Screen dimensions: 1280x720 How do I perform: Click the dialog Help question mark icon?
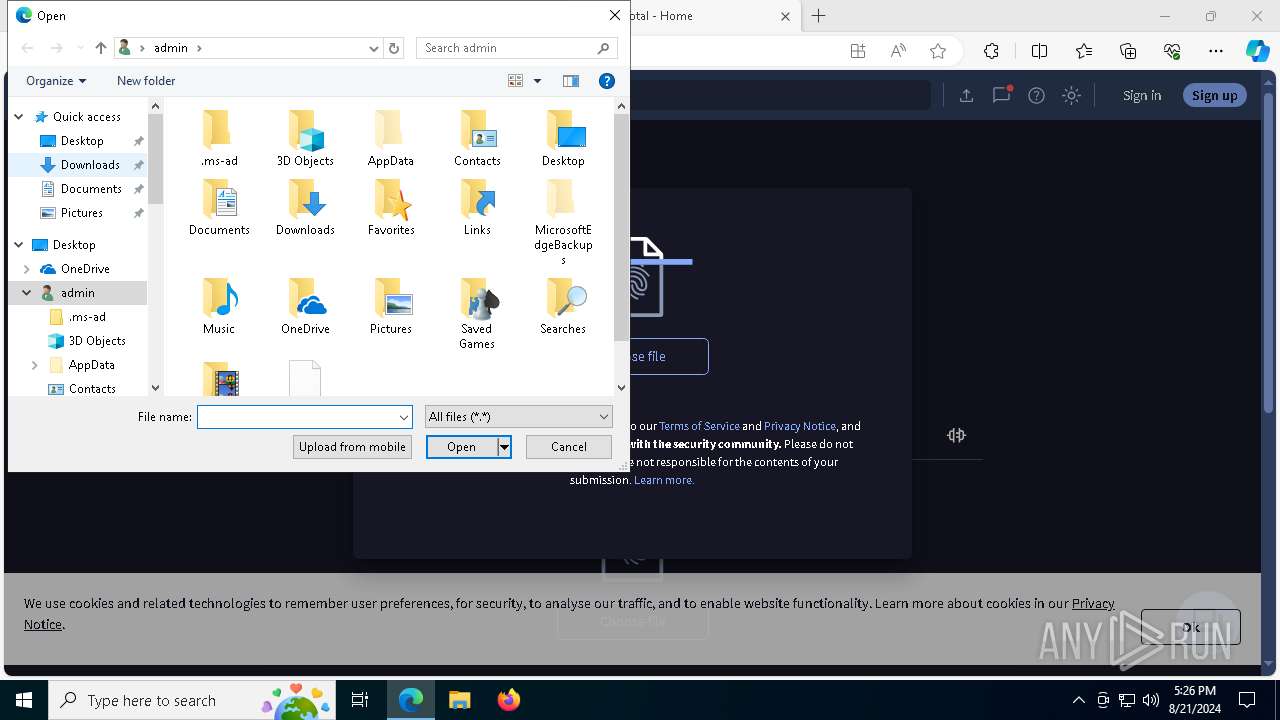click(x=606, y=81)
